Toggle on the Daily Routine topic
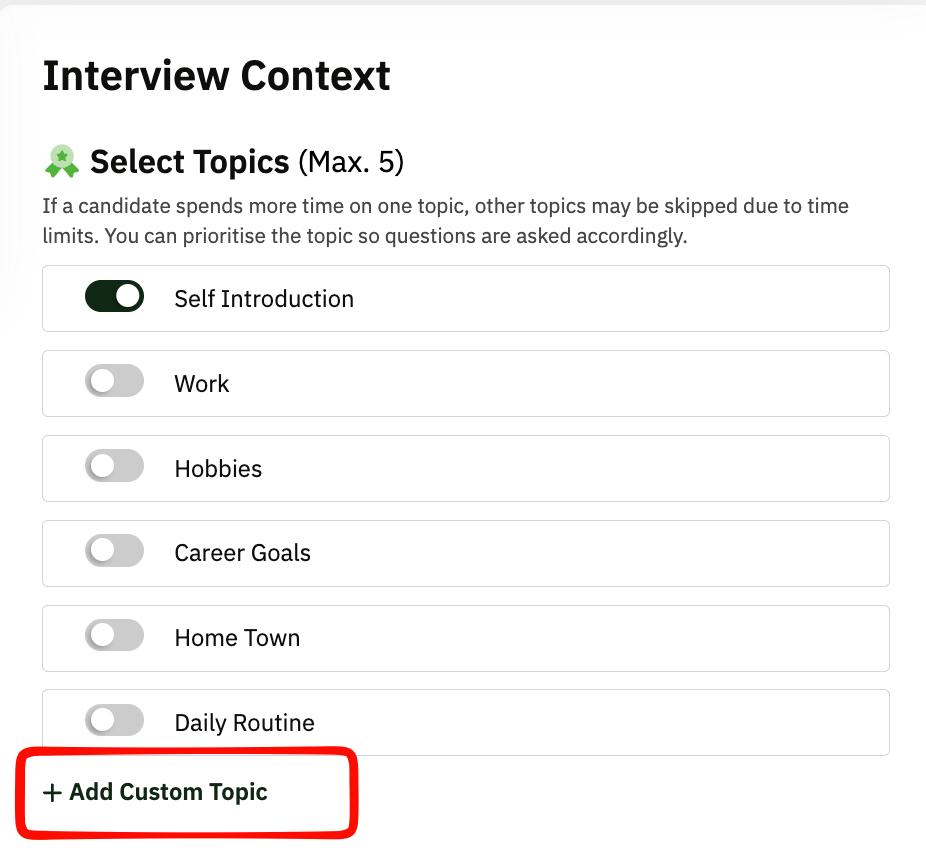926x856 pixels. [x=114, y=721]
